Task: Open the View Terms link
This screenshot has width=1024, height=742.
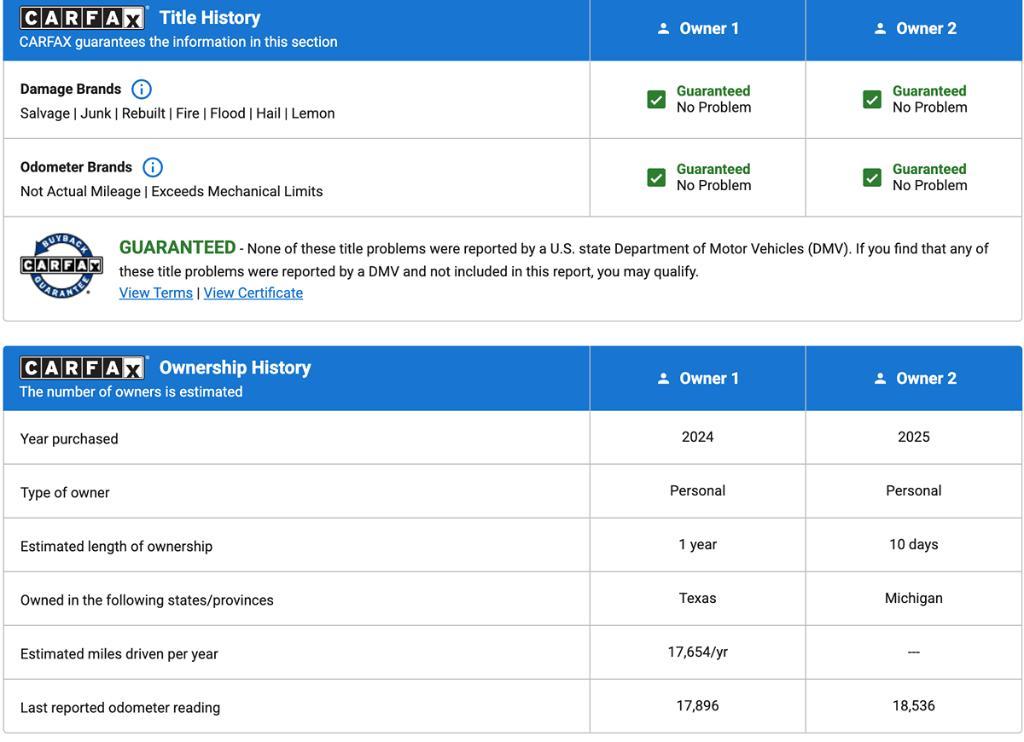Action: pyautogui.click(x=155, y=293)
